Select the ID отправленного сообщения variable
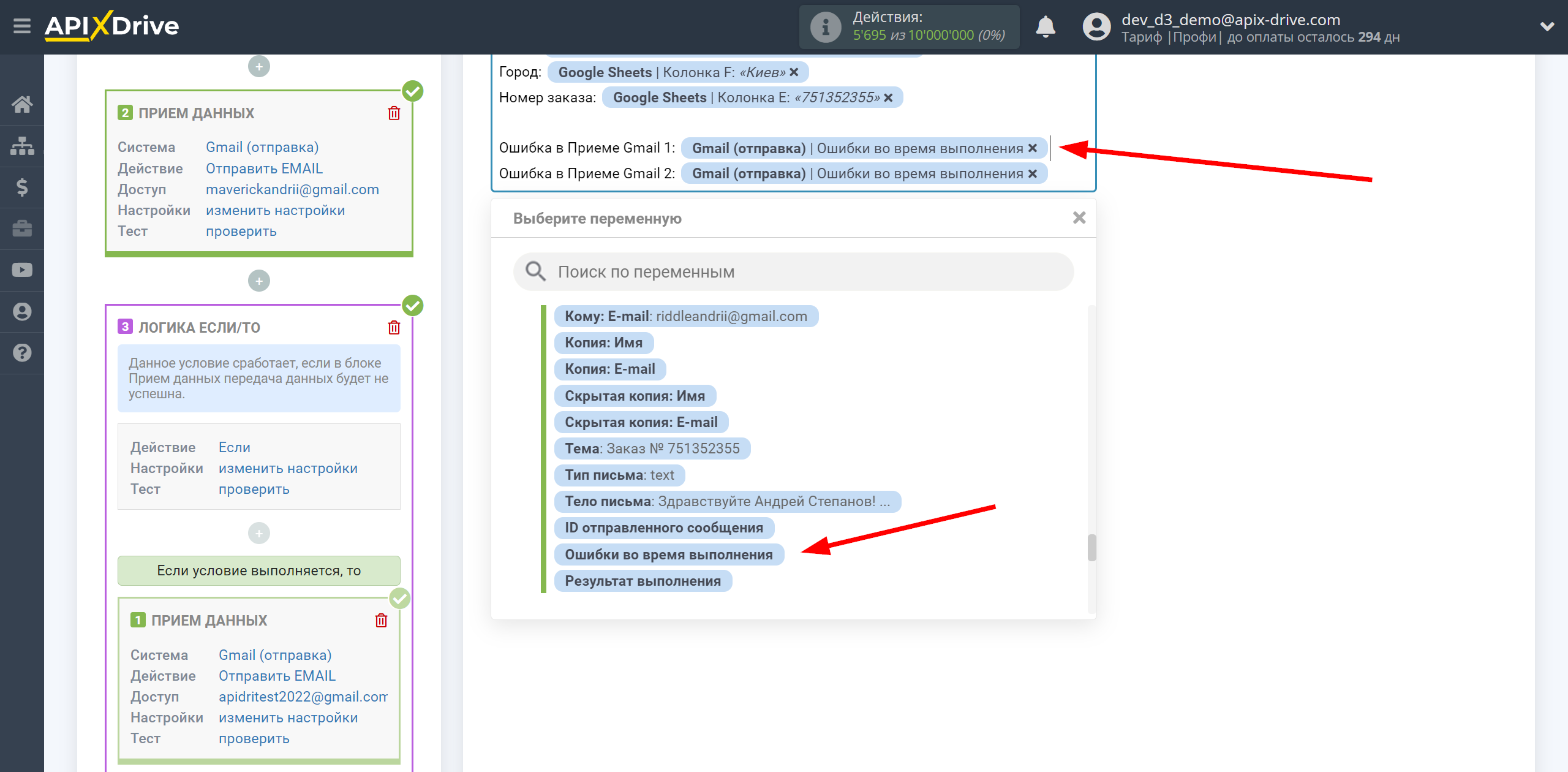 coord(664,528)
